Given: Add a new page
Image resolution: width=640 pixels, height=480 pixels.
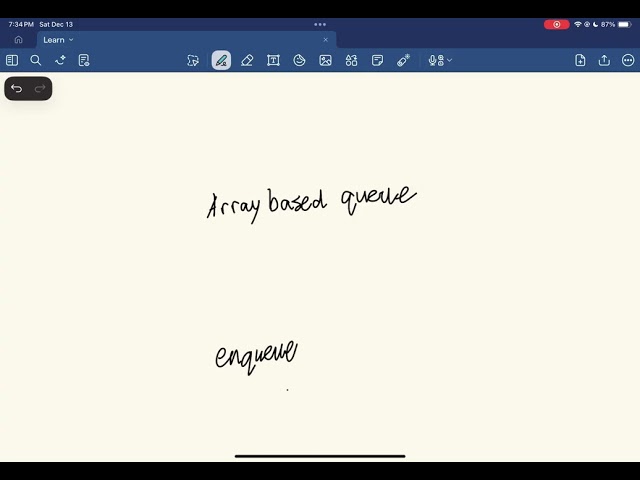Looking at the screenshot, I should 580,60.
